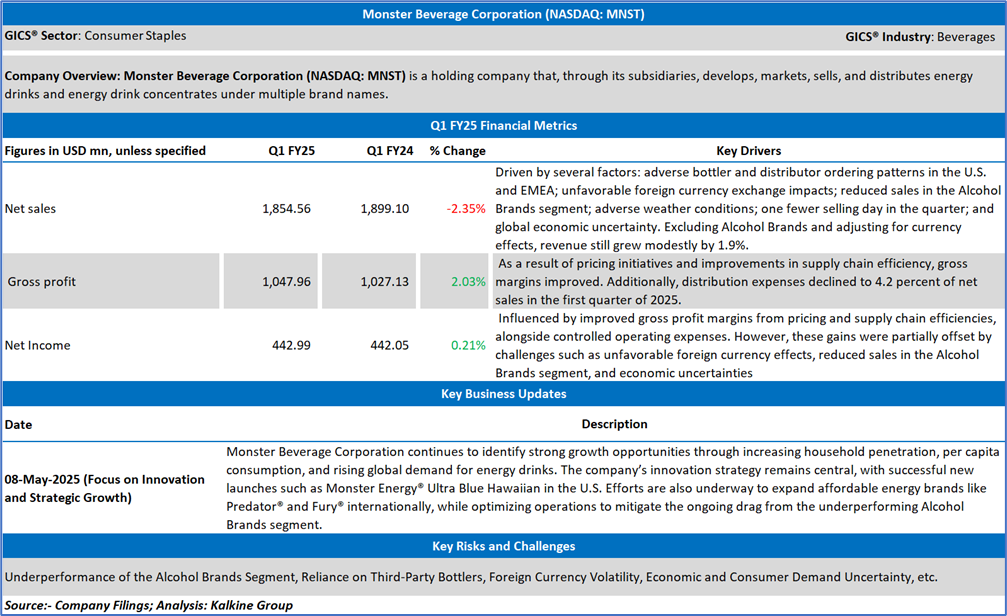Click the Gross profit key drivers description
This screenshot has width=1007, height=616.
[x=737, y=282]
